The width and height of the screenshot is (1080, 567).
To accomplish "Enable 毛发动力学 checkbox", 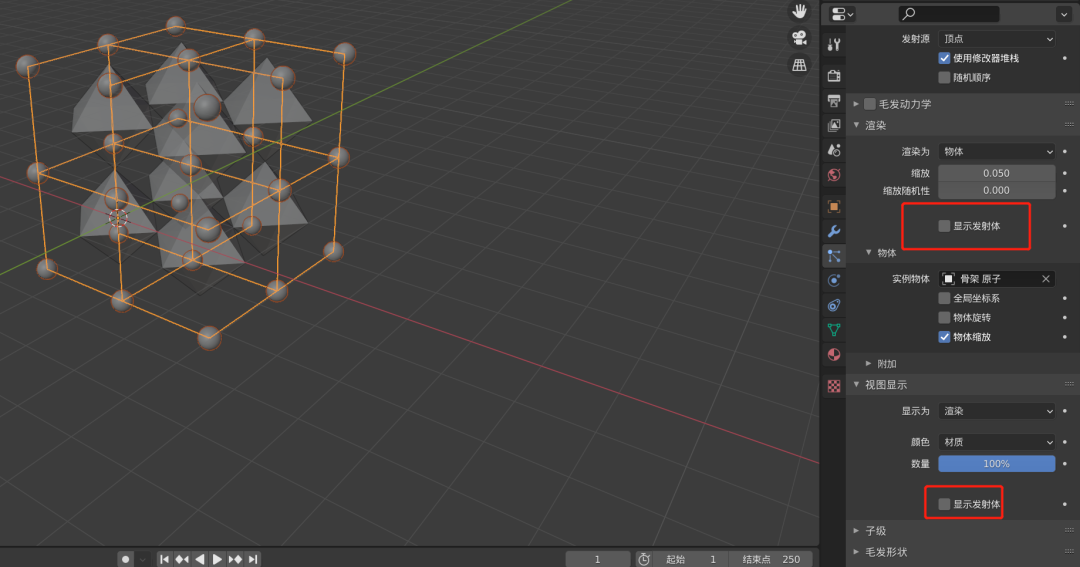I will [x=870, y=104].
